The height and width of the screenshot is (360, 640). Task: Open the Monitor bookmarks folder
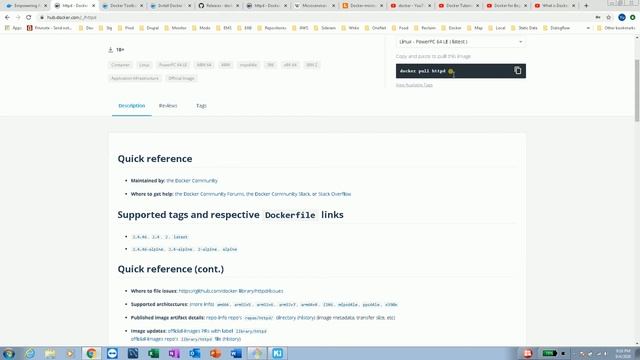175,28
